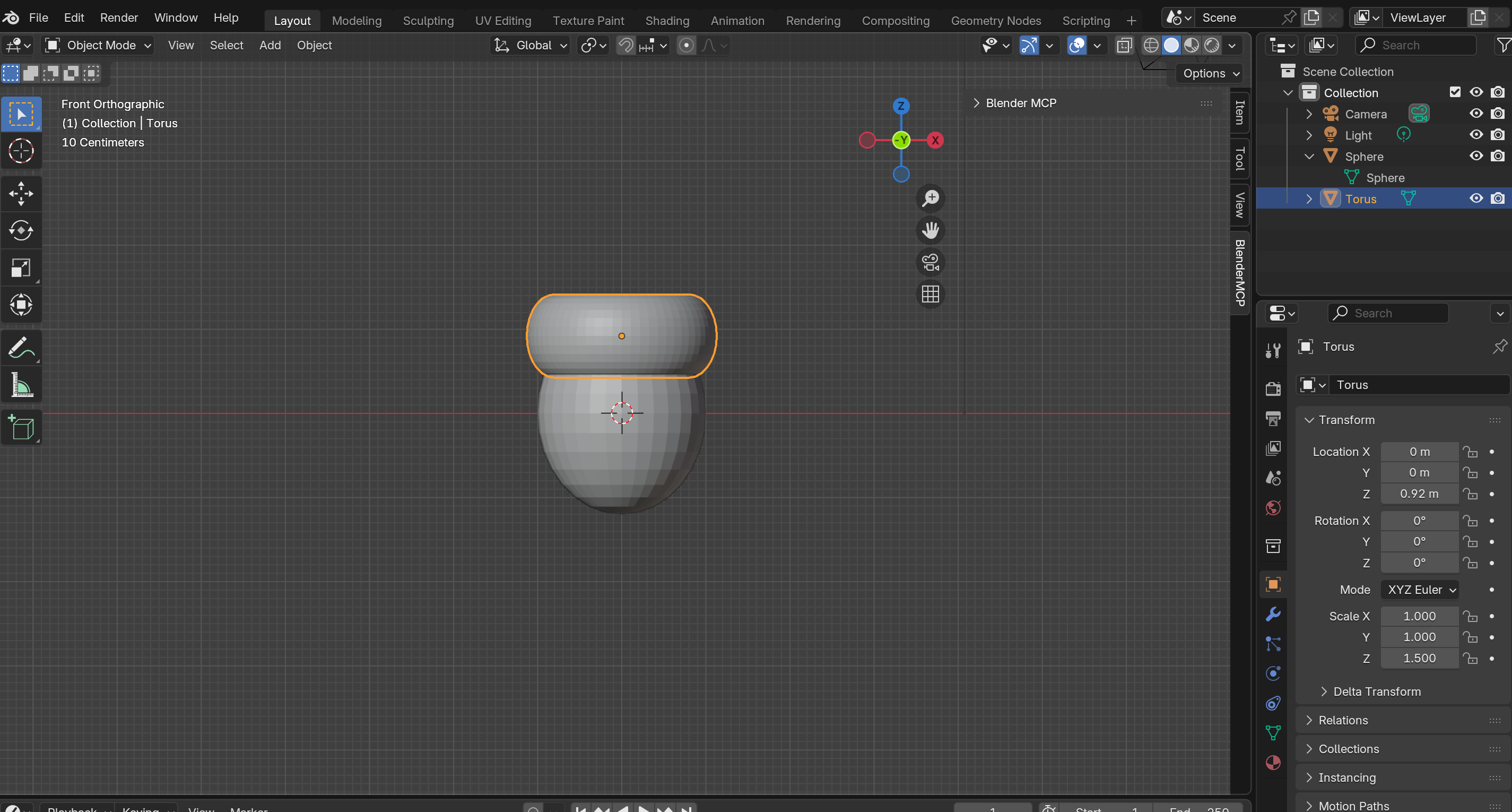
Task: Choose the Measure tool
Action: 21,385
